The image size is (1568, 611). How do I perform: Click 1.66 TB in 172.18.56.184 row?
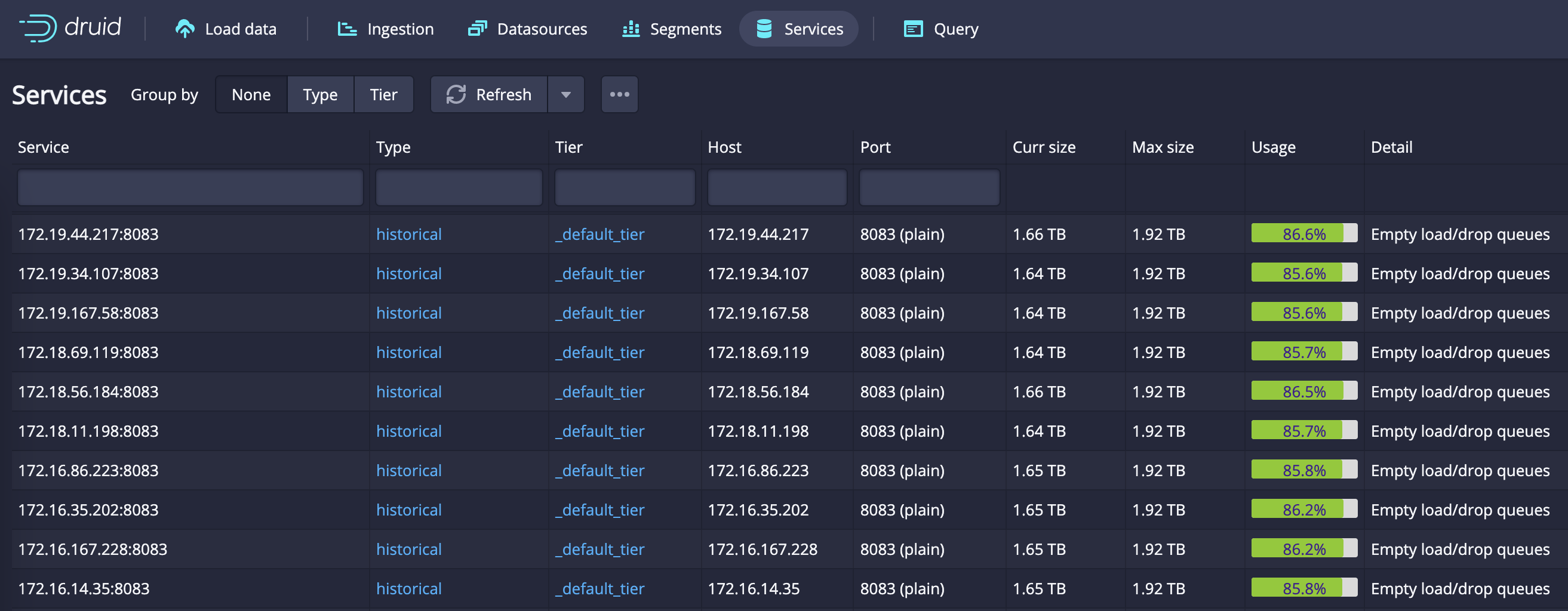1039,392
